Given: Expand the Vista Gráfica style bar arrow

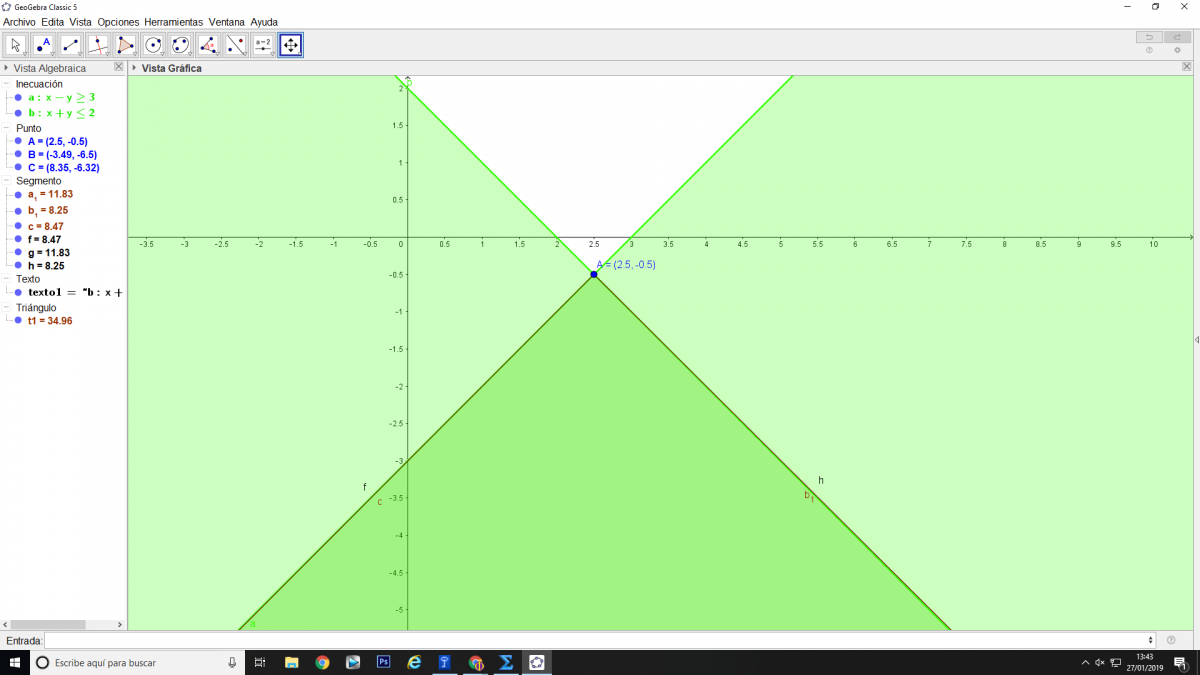Looking at the screenshot, I should 134,68.
